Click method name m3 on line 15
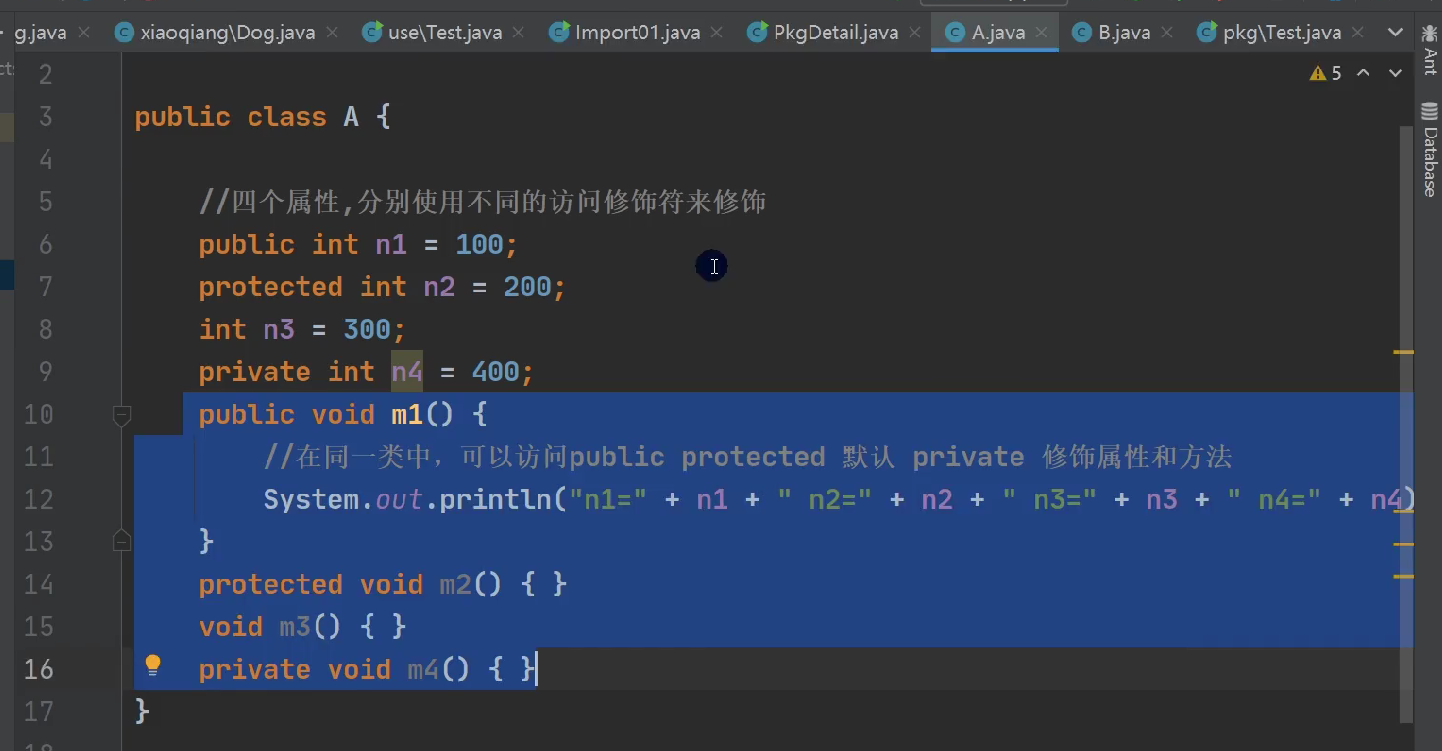 (295, 626)
